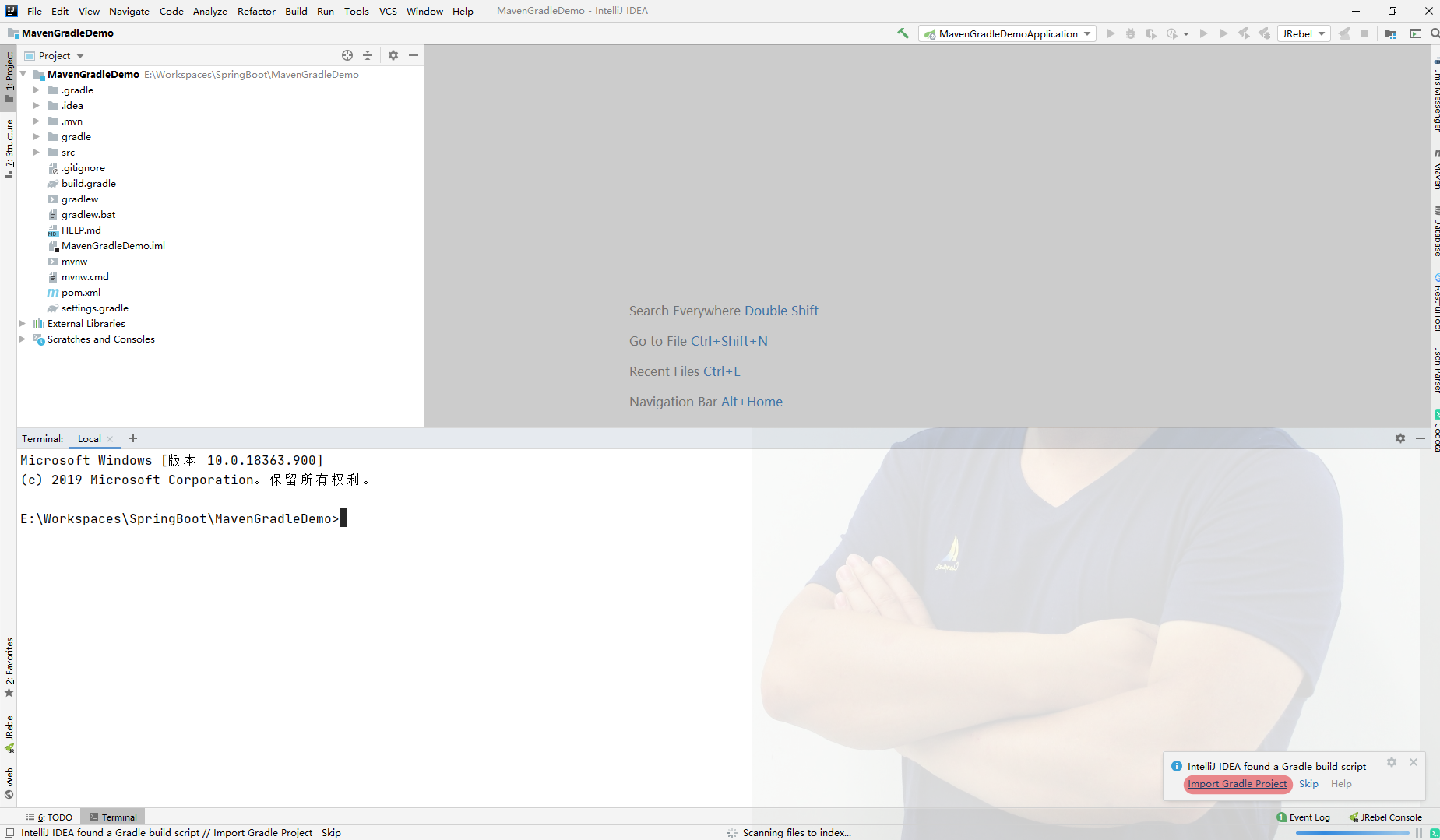Click the Build Project hammer icon
The height and width of the screenshot is (840, 1440).
[x=903, y=33]
